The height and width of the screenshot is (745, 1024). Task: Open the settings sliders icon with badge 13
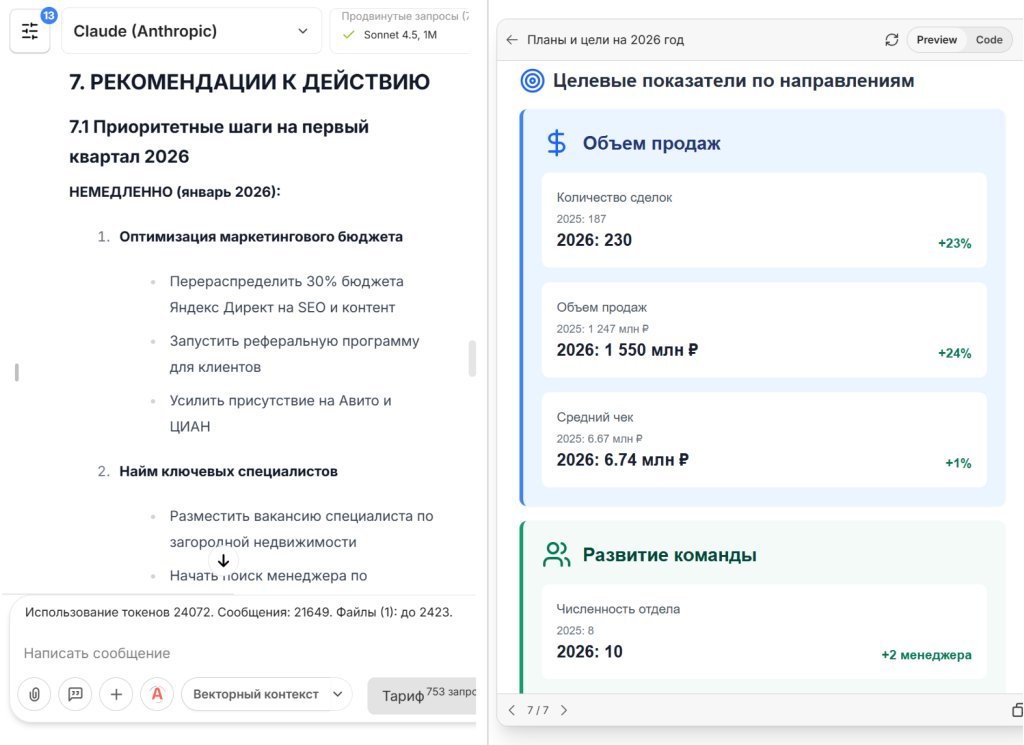(30, 31)
